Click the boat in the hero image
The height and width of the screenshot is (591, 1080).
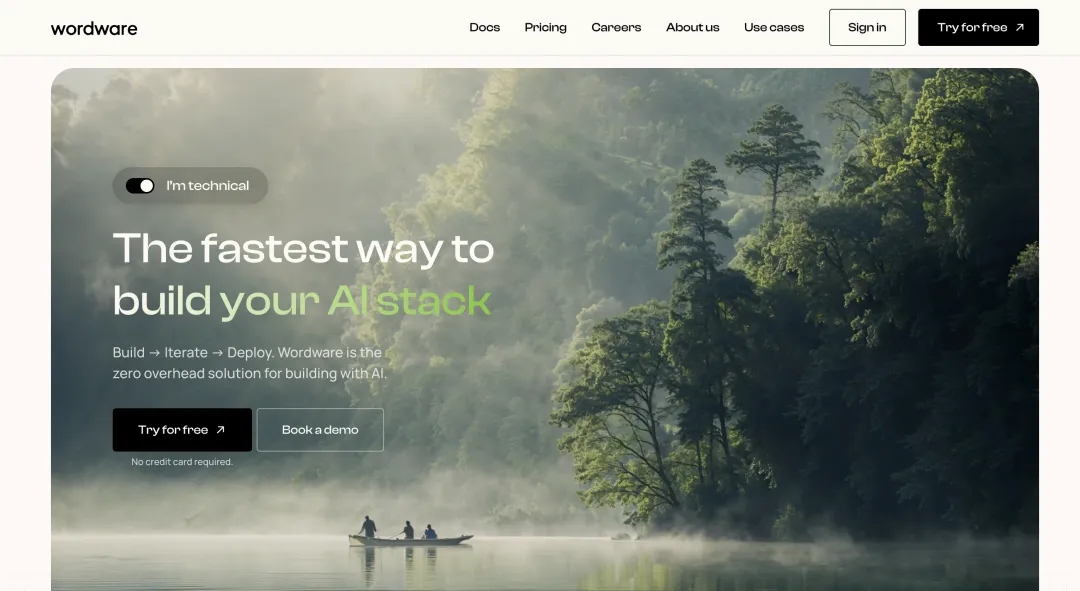[x=411, y=539]
